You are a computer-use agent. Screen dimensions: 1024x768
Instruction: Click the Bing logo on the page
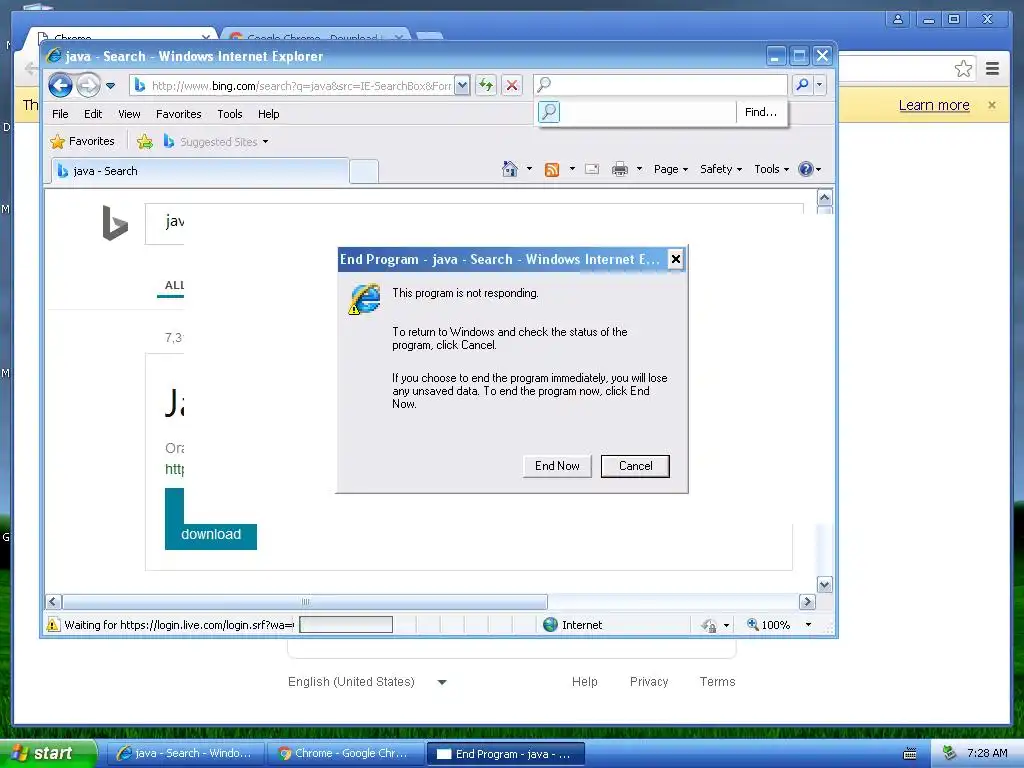pyautogui.click(x=115, y=223)
